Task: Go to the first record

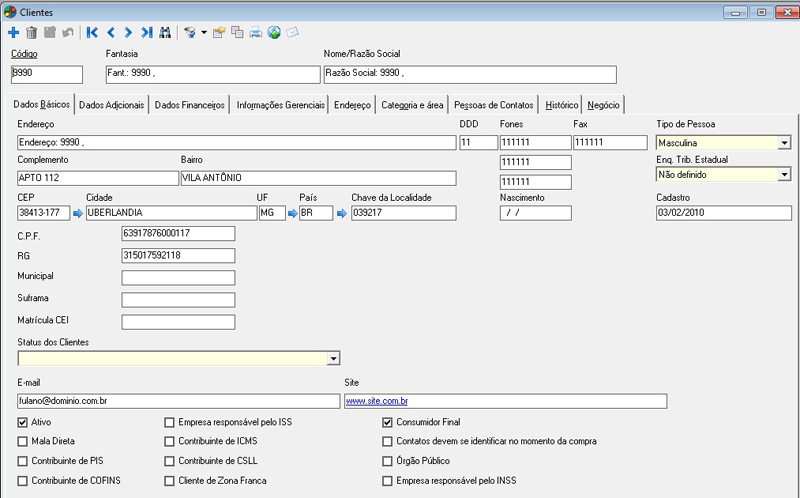Action: pyautogui.click(x=93, y=32)
